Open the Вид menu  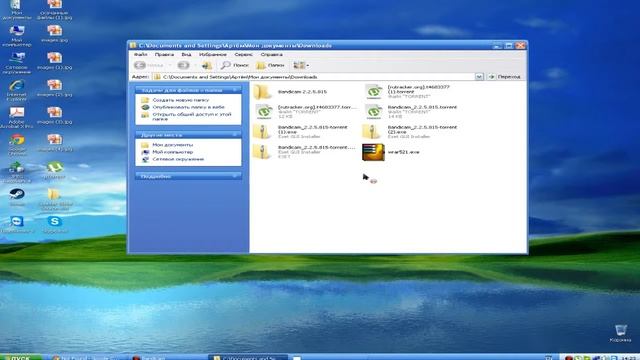point(186,54)
